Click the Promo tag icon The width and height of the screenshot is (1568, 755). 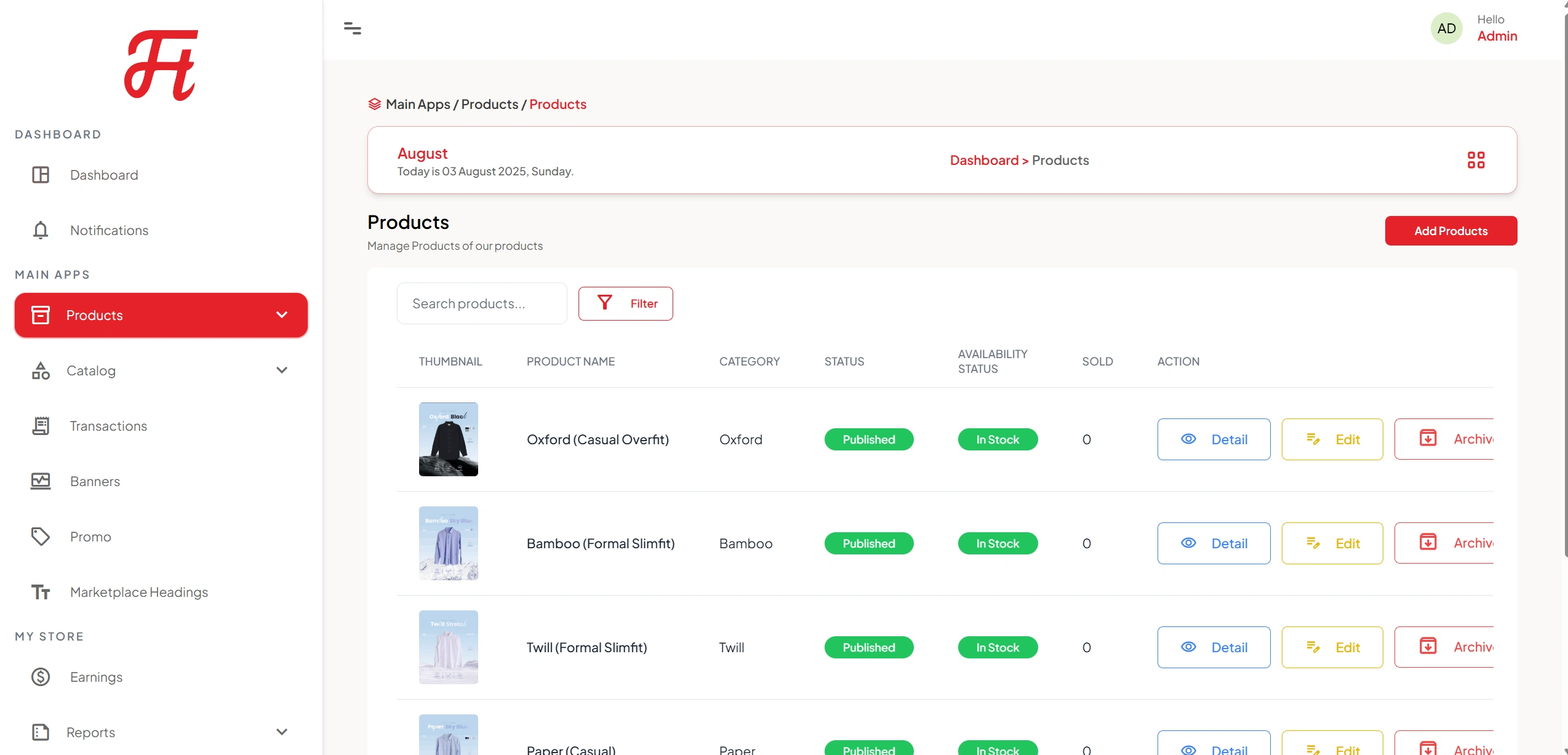pos(41,537)
